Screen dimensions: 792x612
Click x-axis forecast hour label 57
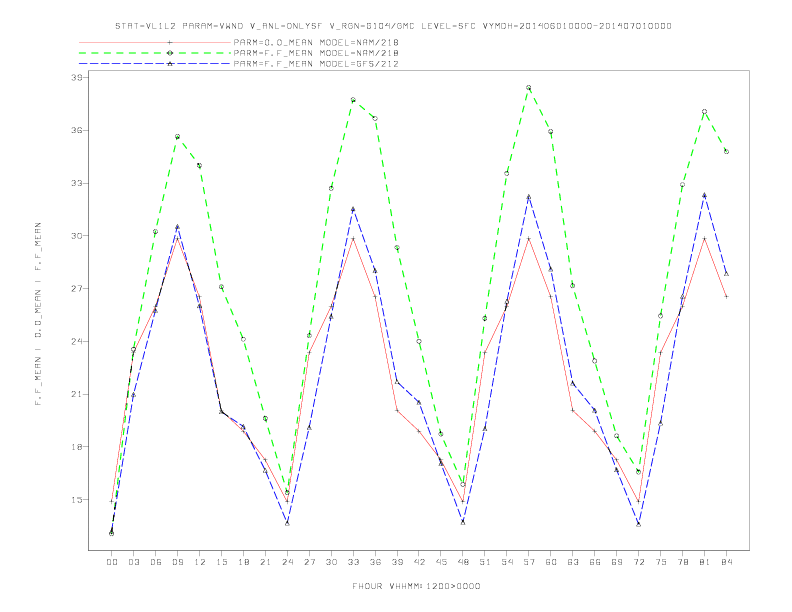529,562
